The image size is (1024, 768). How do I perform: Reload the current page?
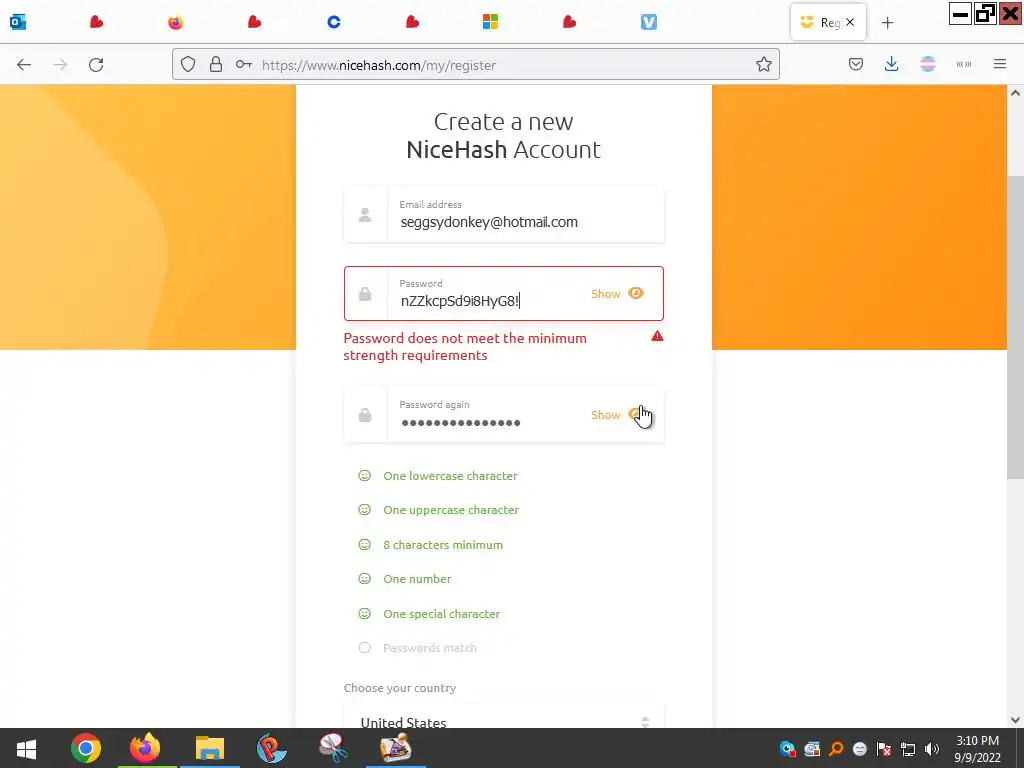click(x=96, y=65)
